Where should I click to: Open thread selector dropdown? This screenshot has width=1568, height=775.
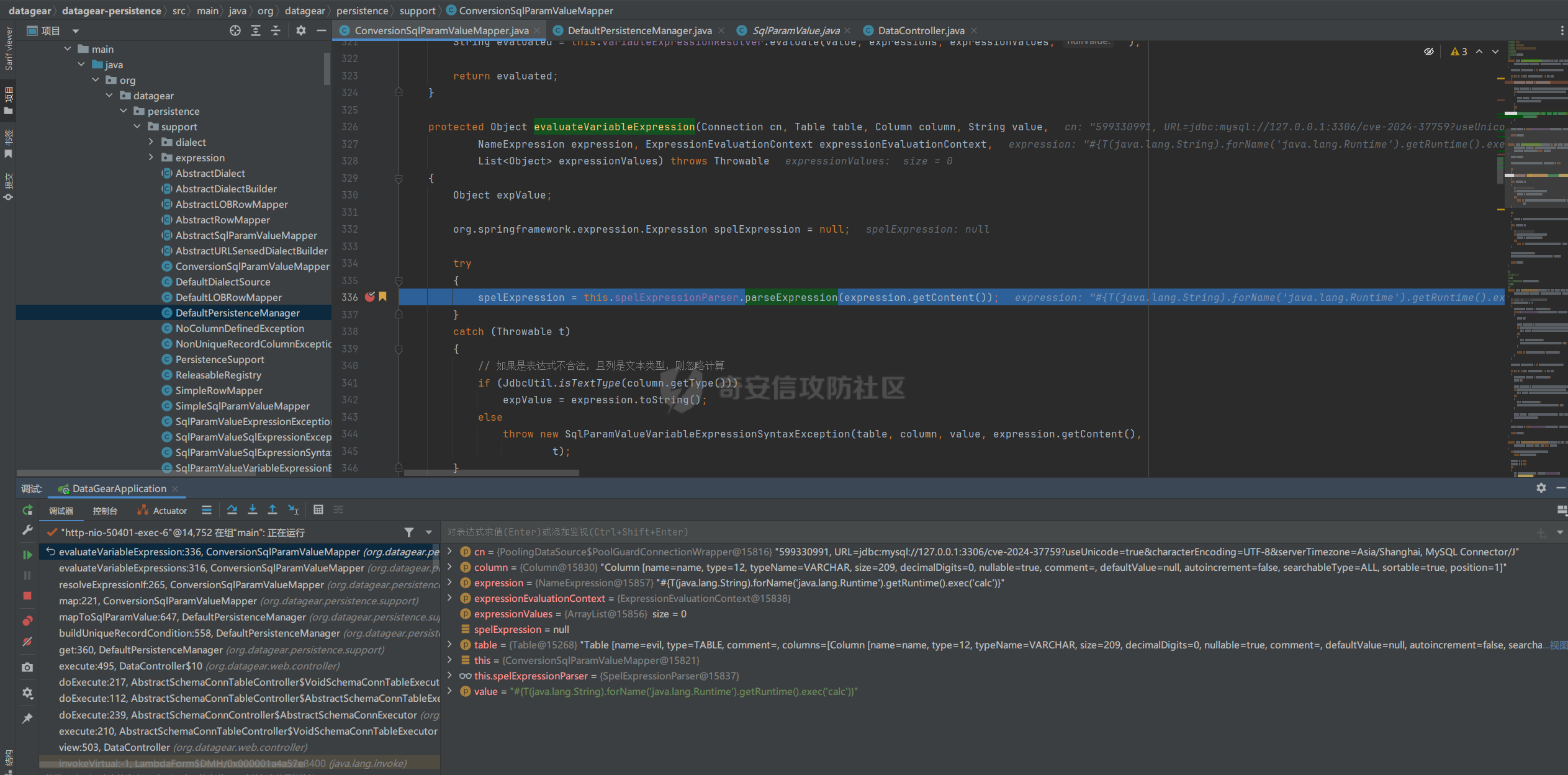click(x=429, y=532)
